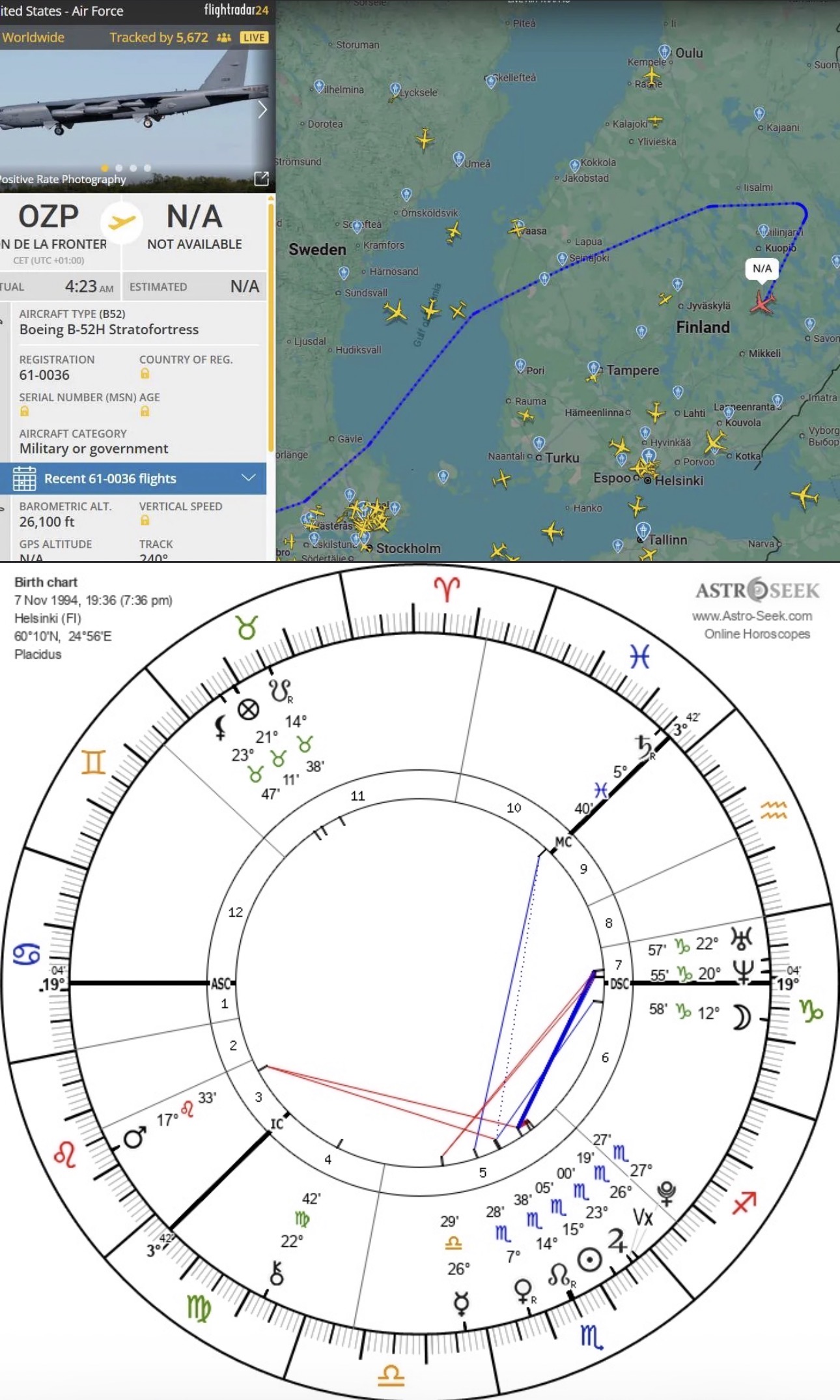
Task: Click the Part of Fortune glyph
Action: [248, 709]
